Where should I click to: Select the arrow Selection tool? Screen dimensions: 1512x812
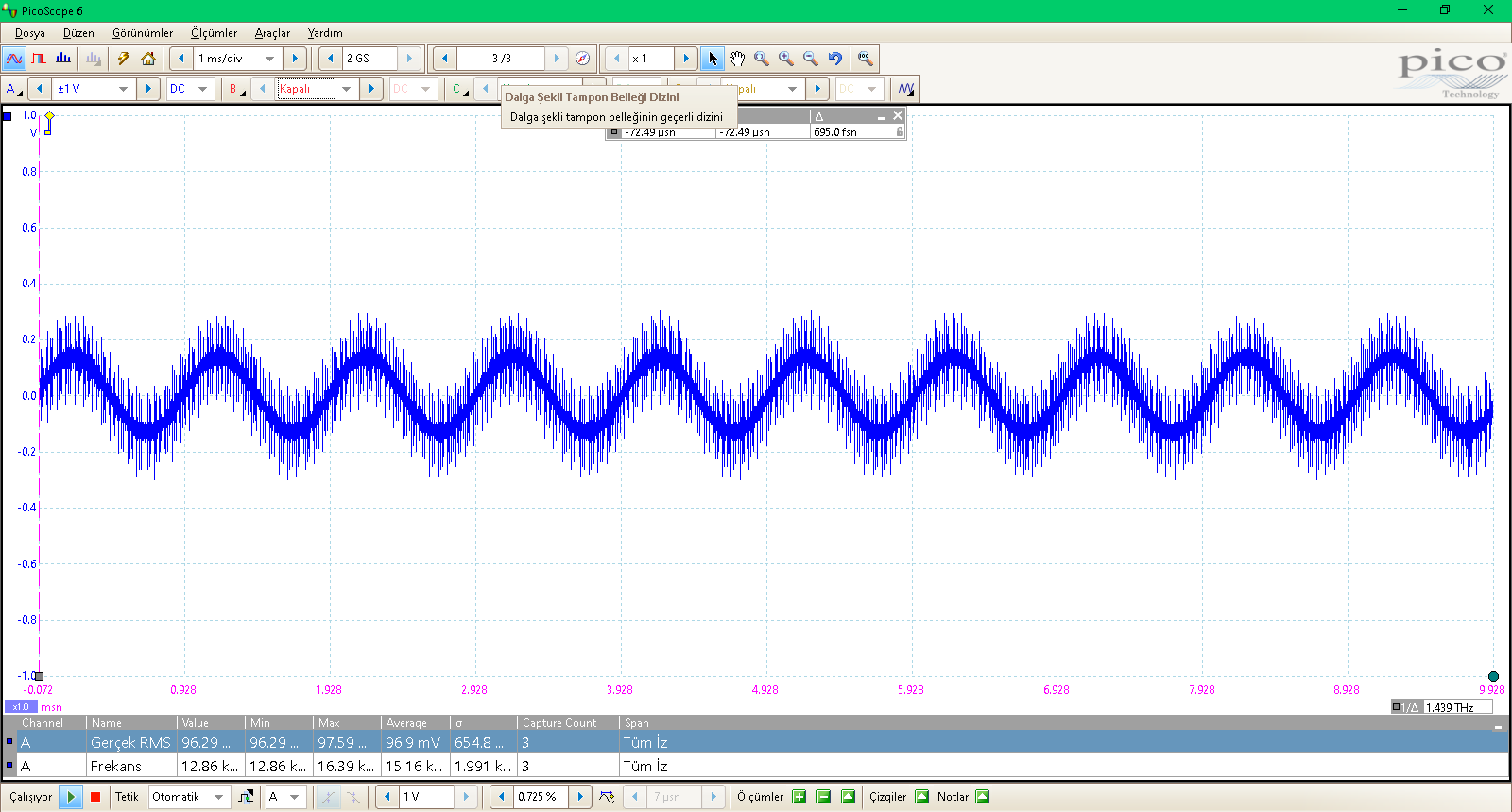pos(713,59)
